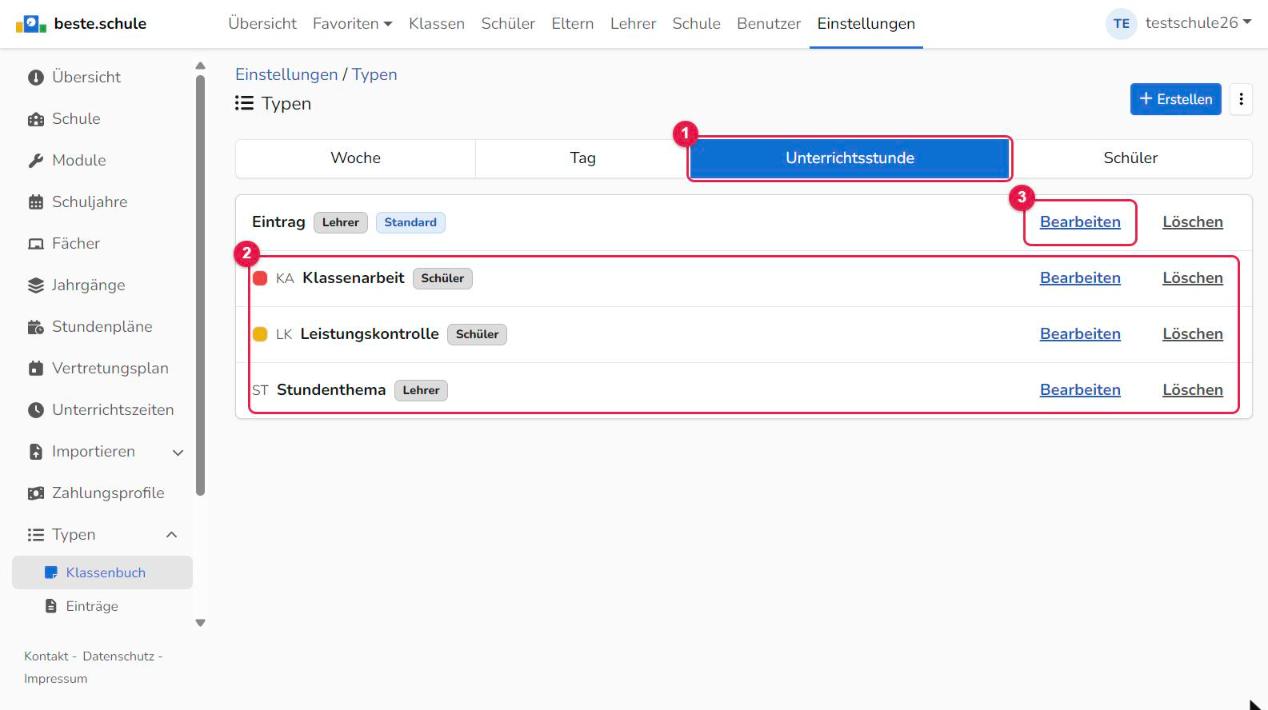Open the testschule26 account dropdown
The width and height of the screenshot is (1268, 710).
[x=1198, y=24]
